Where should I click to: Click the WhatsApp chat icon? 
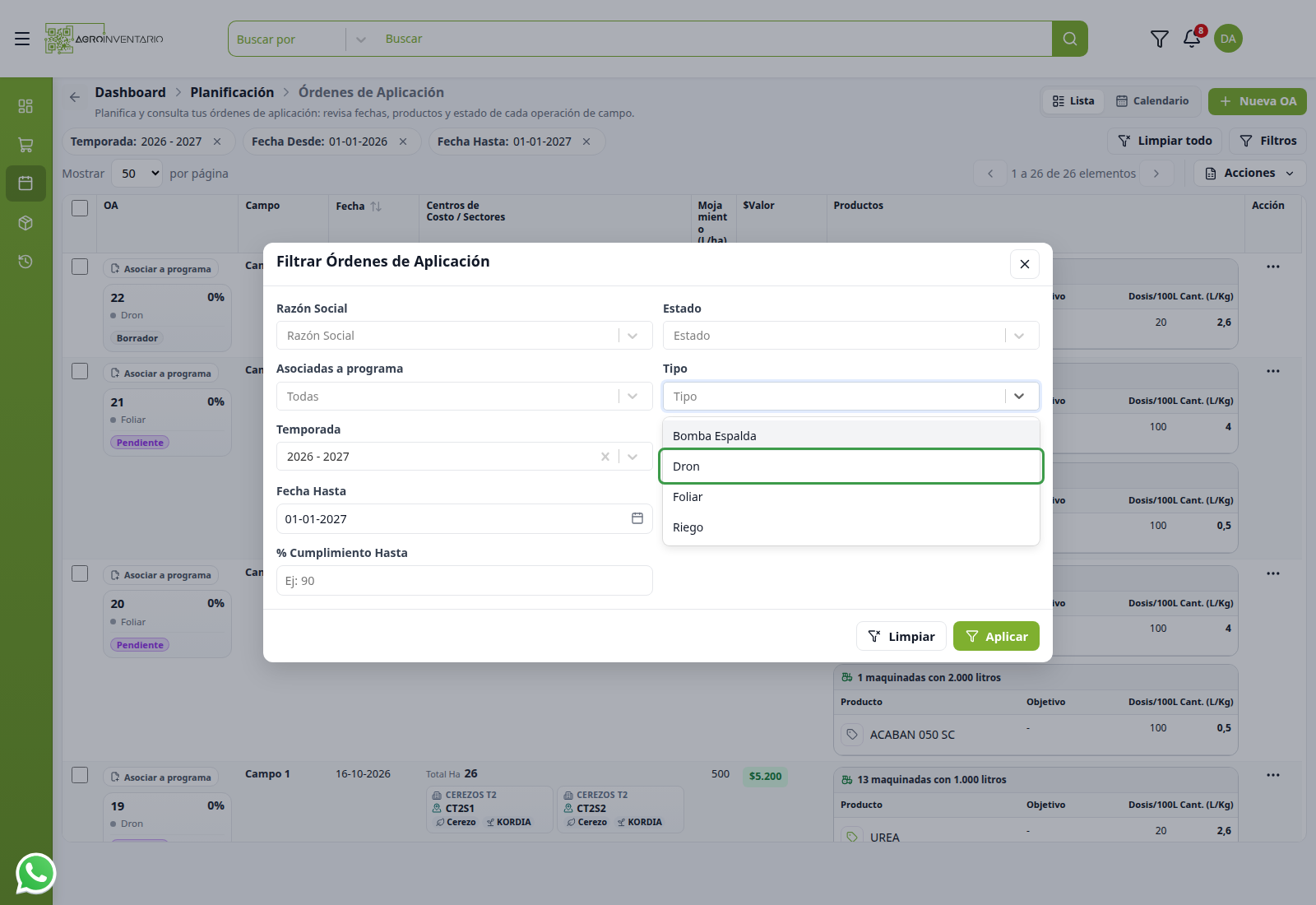click(x=35, y=874)
